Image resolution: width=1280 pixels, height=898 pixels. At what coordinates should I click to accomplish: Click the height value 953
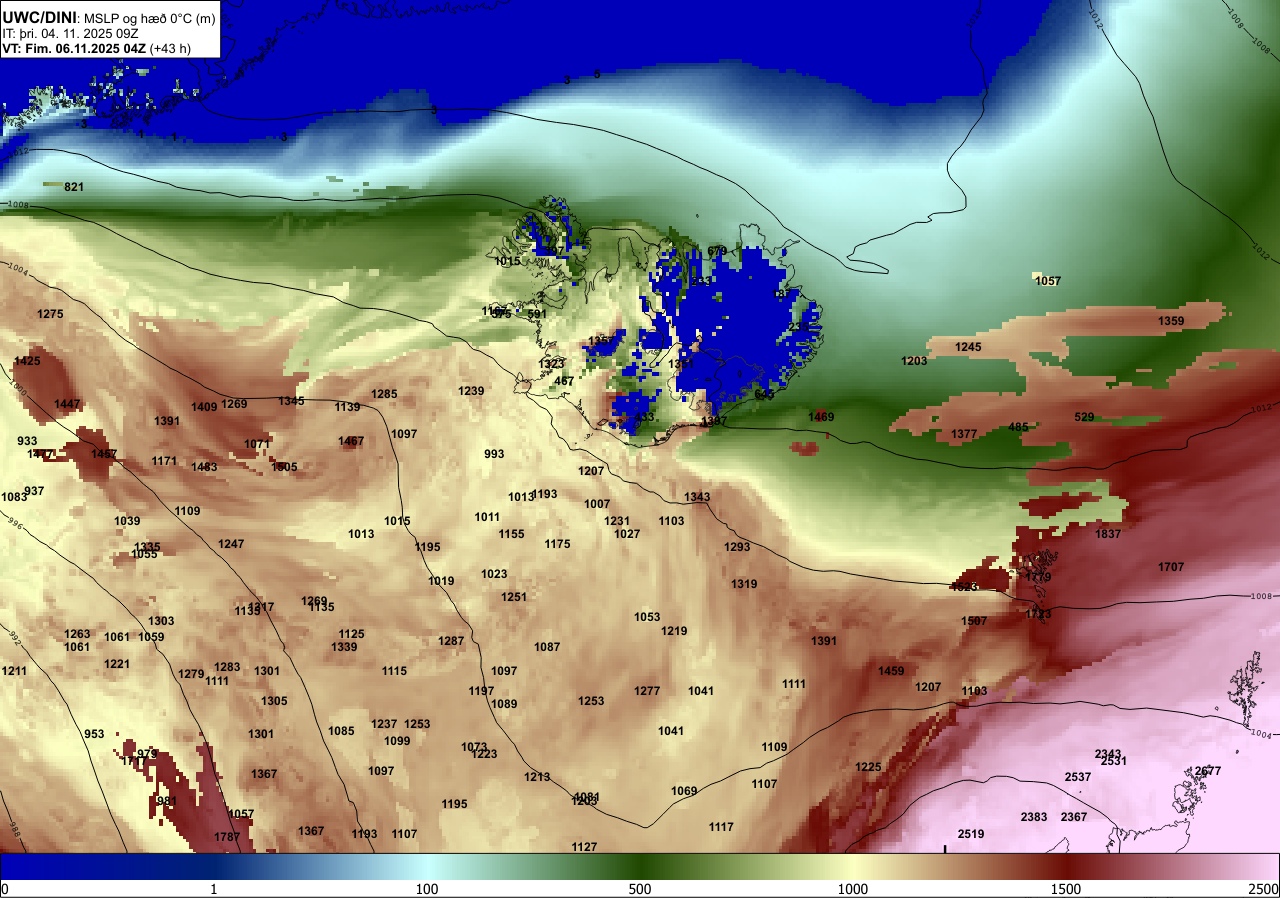pos(94,734)
